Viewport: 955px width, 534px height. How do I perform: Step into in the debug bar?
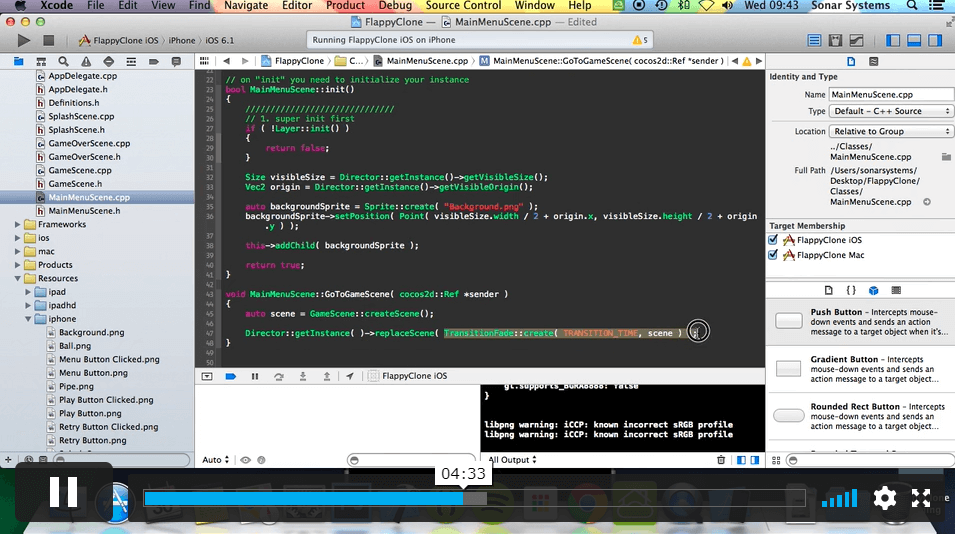pos(303,376)
